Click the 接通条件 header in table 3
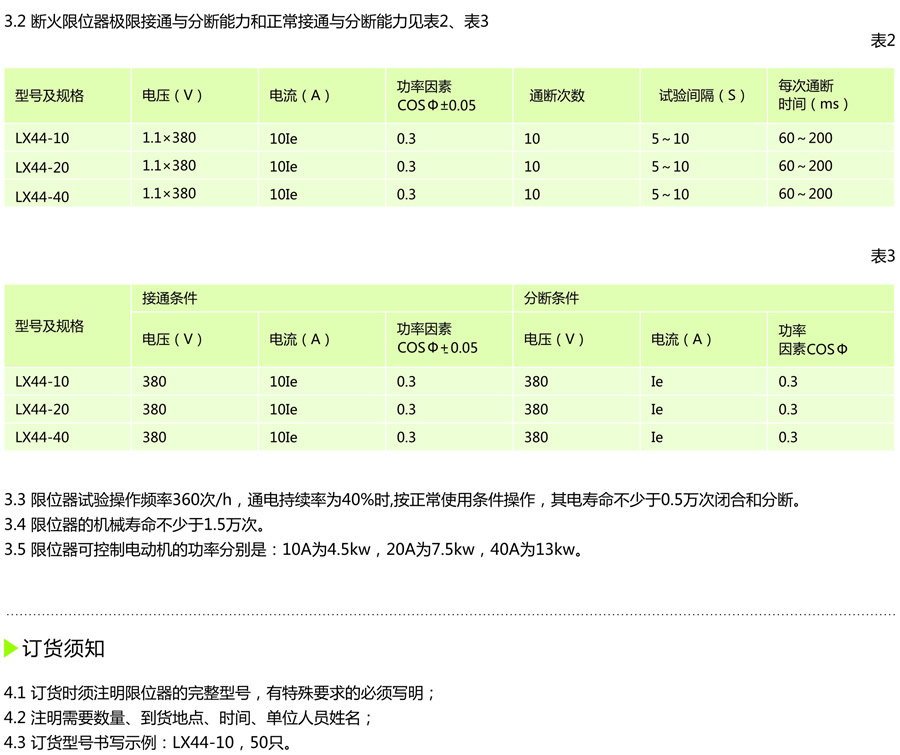 (x=169, y=299)
